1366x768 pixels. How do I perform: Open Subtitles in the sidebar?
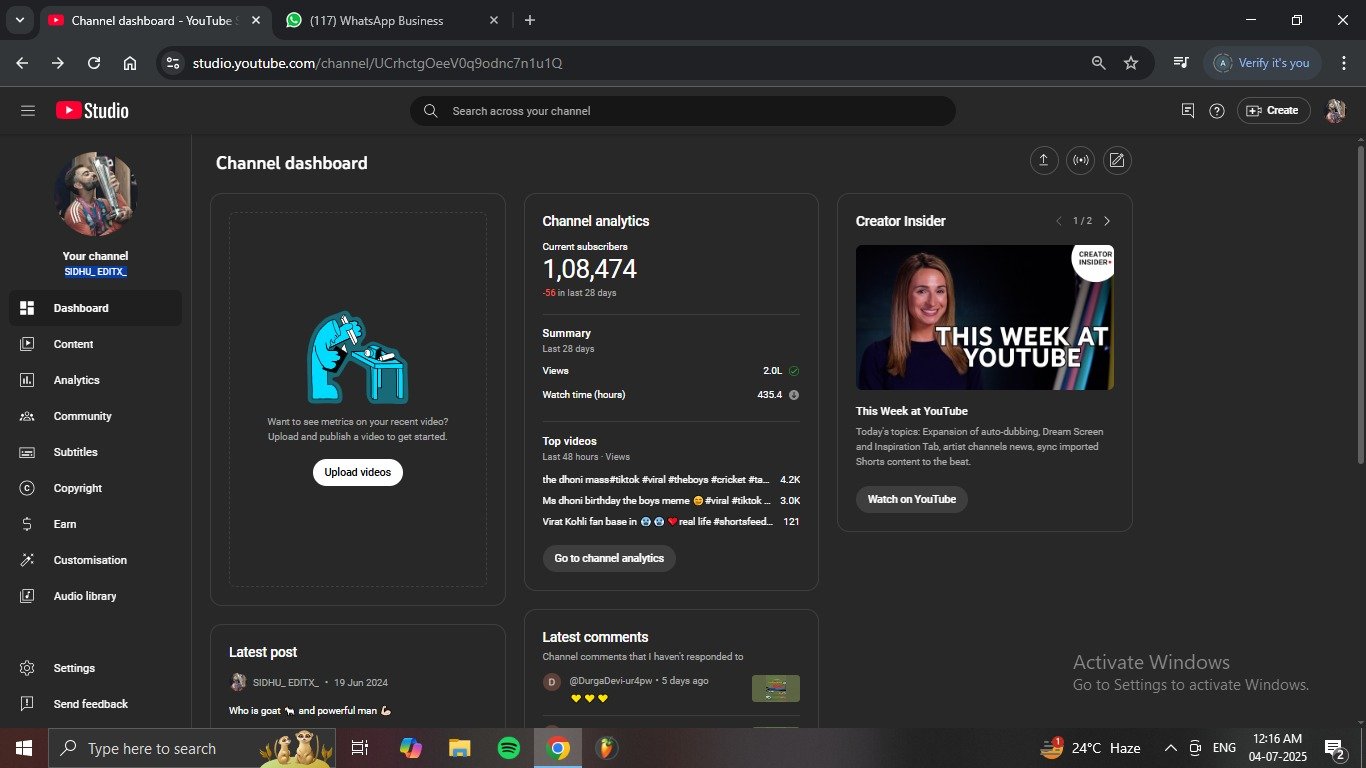click(95, 452)
